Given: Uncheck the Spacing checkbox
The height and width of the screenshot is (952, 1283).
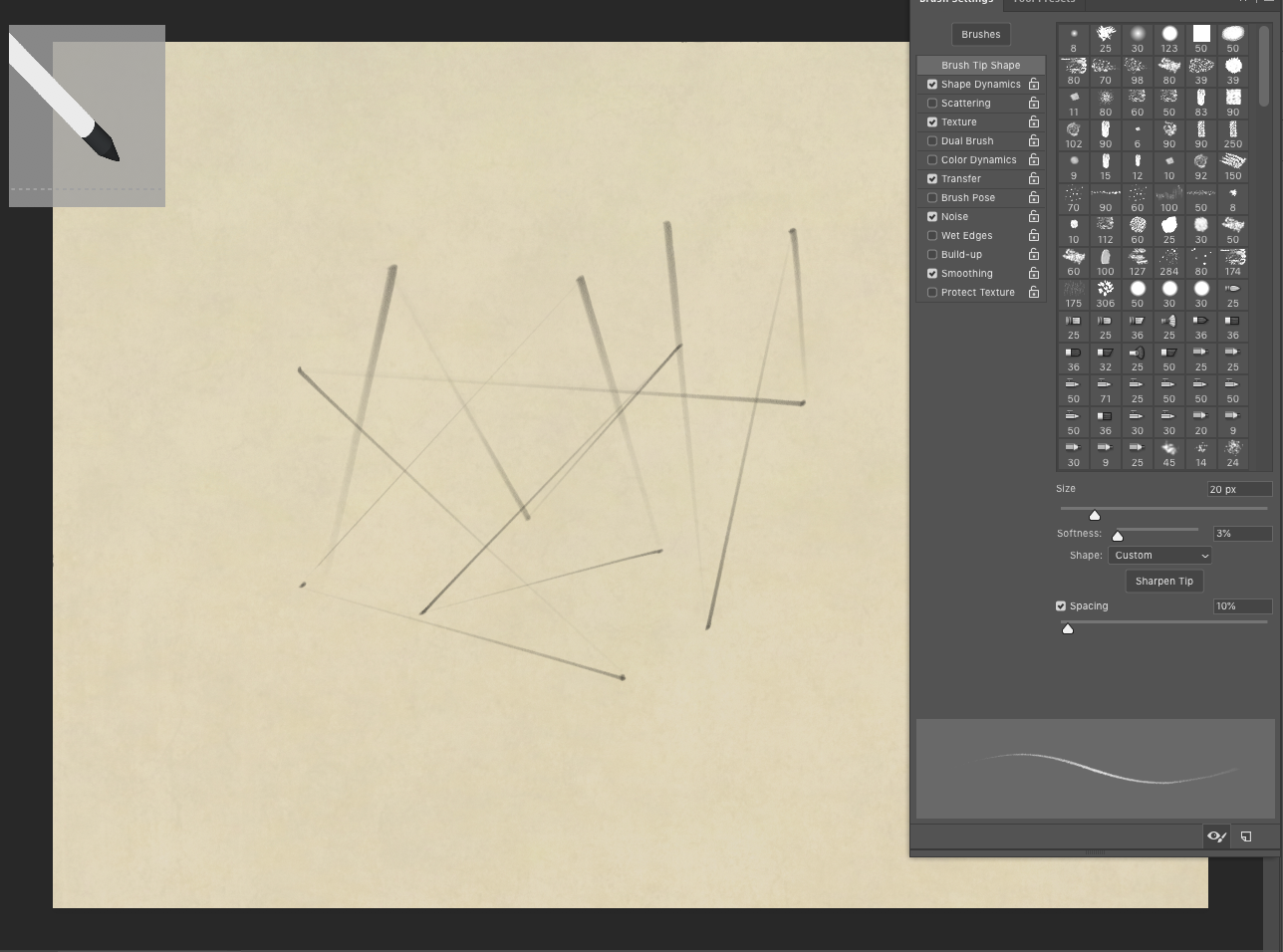Looking at the screenshot, I should [1061, 606].
